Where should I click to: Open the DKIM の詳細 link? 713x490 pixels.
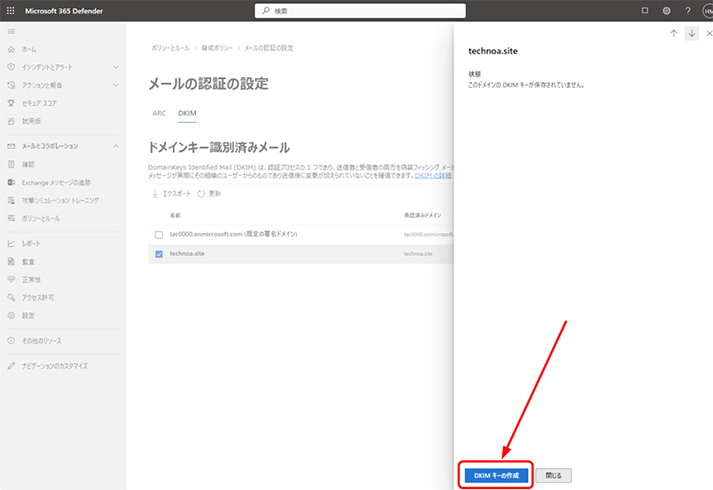[433, 175]
